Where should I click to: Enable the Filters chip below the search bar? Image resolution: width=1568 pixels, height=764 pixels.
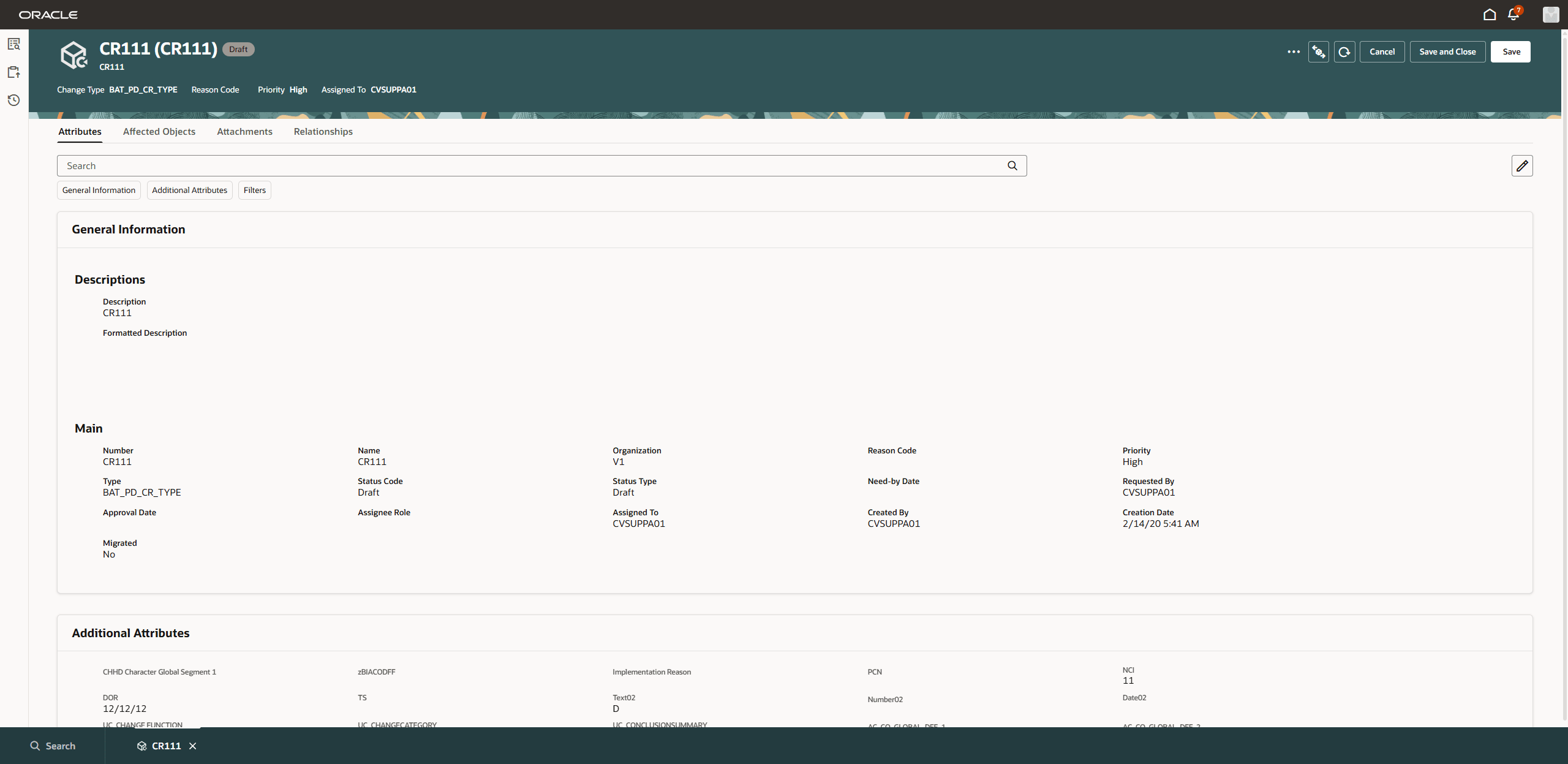coord(254,190)
